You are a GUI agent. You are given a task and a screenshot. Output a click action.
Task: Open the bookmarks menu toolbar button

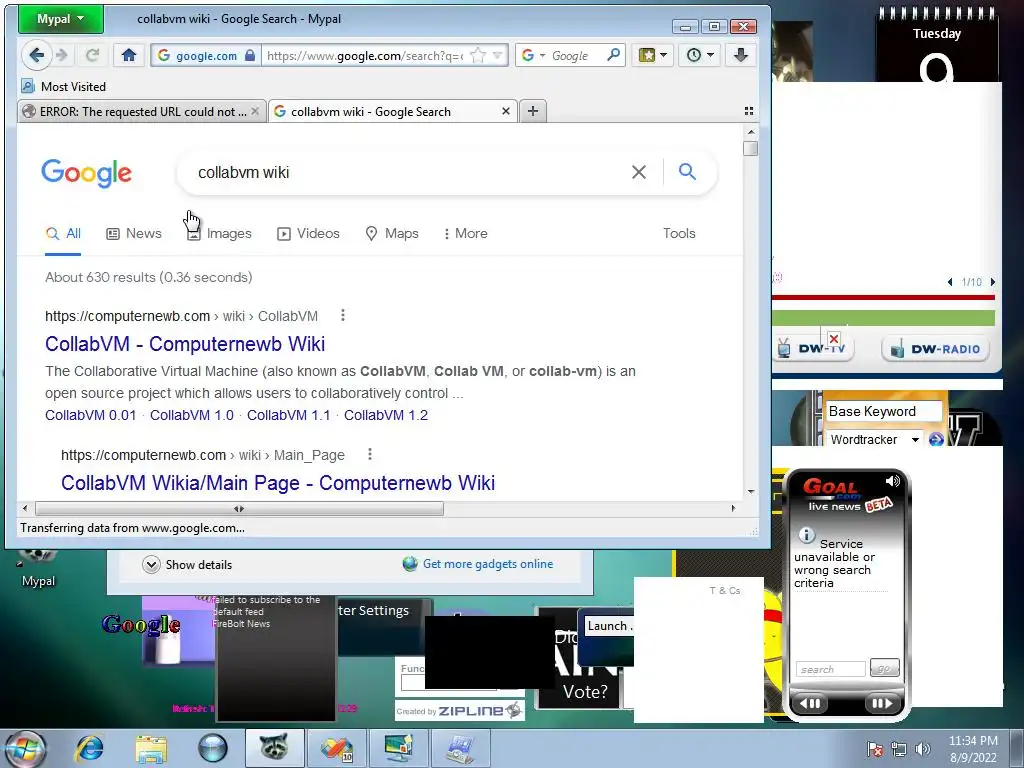[652, 56]
